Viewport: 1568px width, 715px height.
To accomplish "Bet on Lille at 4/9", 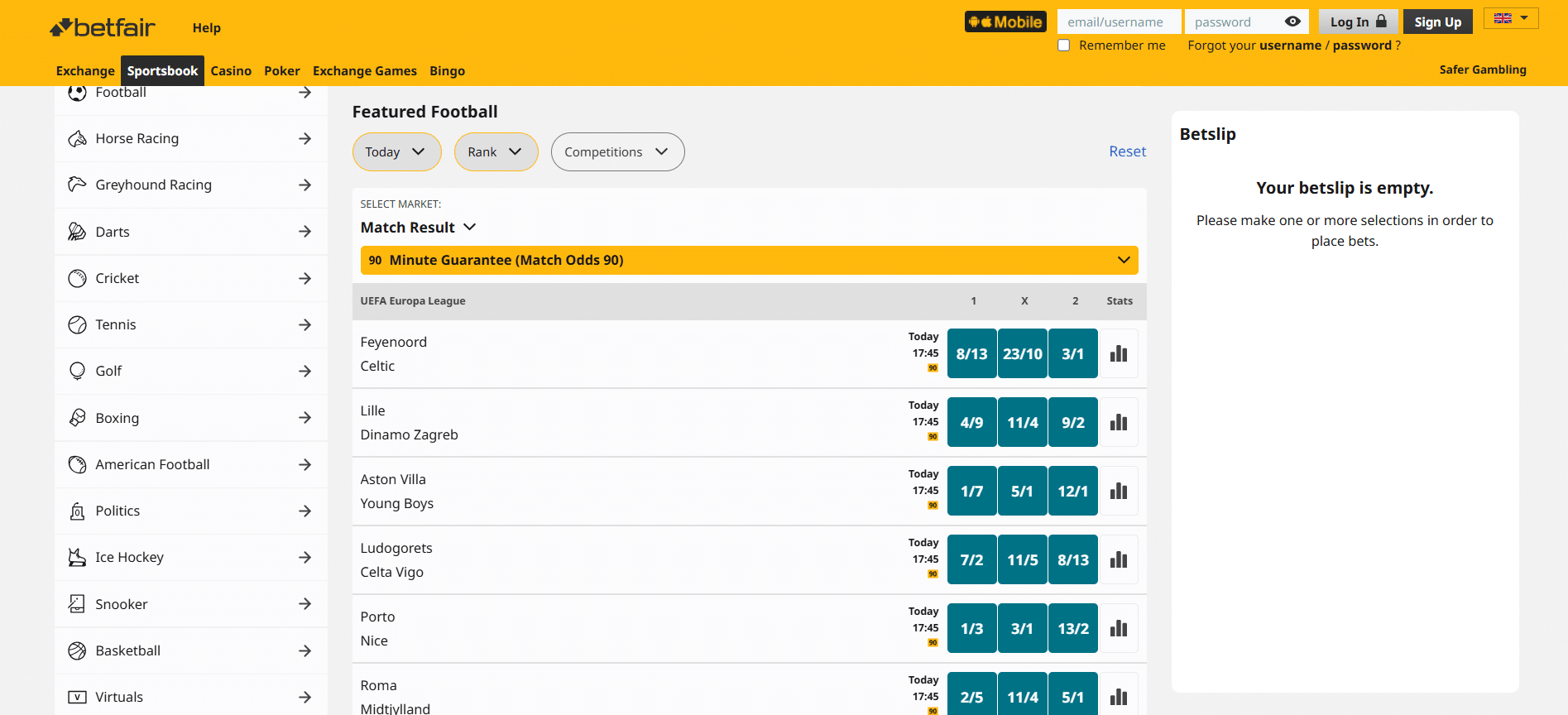I will click(971, 422).
